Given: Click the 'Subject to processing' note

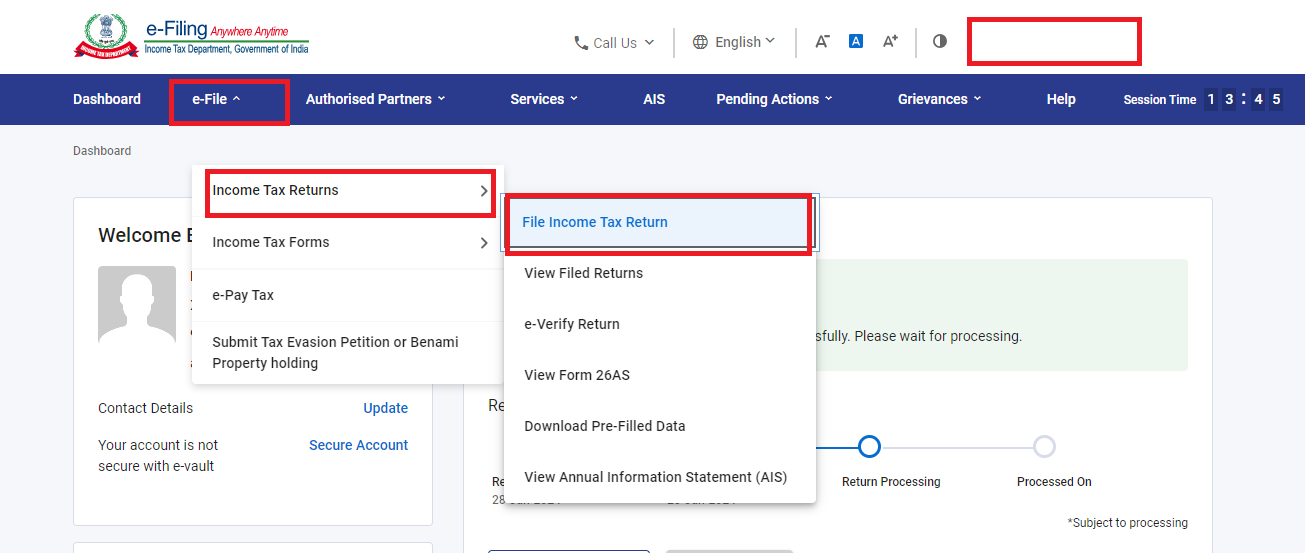Looking at the screenshot, I should 1128,523.
